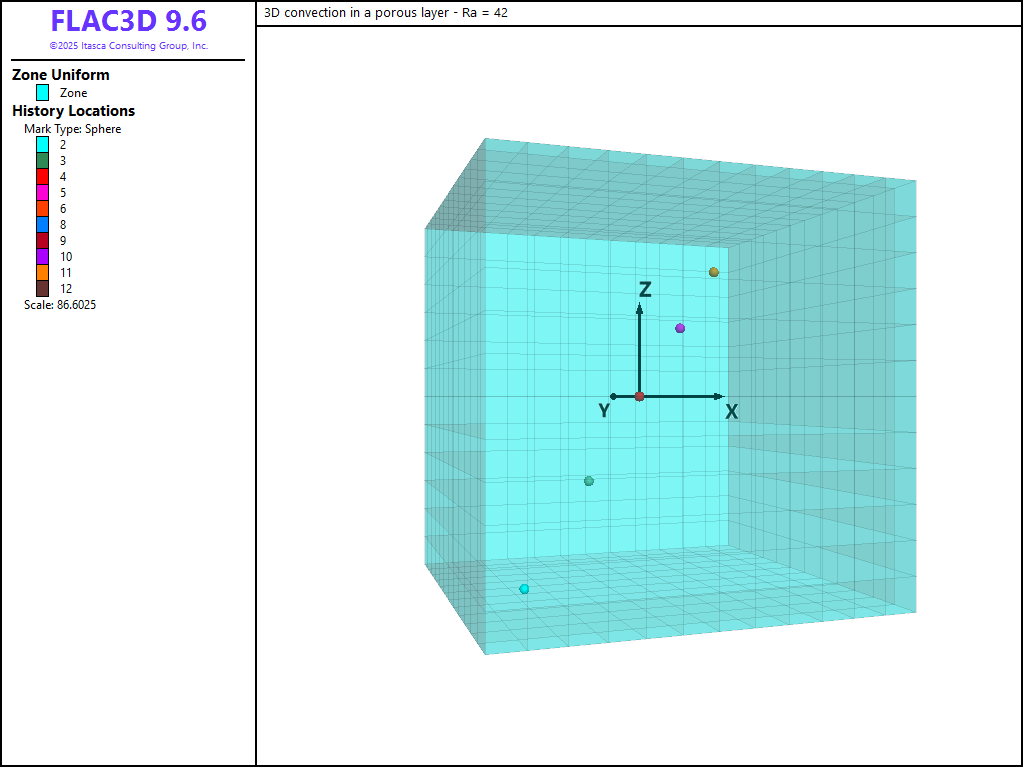The height and width of the screenshot is (768, 1024).
Task: Pick the red swatch for history 4
Action: pyautogui.click(x=43, y=176)
